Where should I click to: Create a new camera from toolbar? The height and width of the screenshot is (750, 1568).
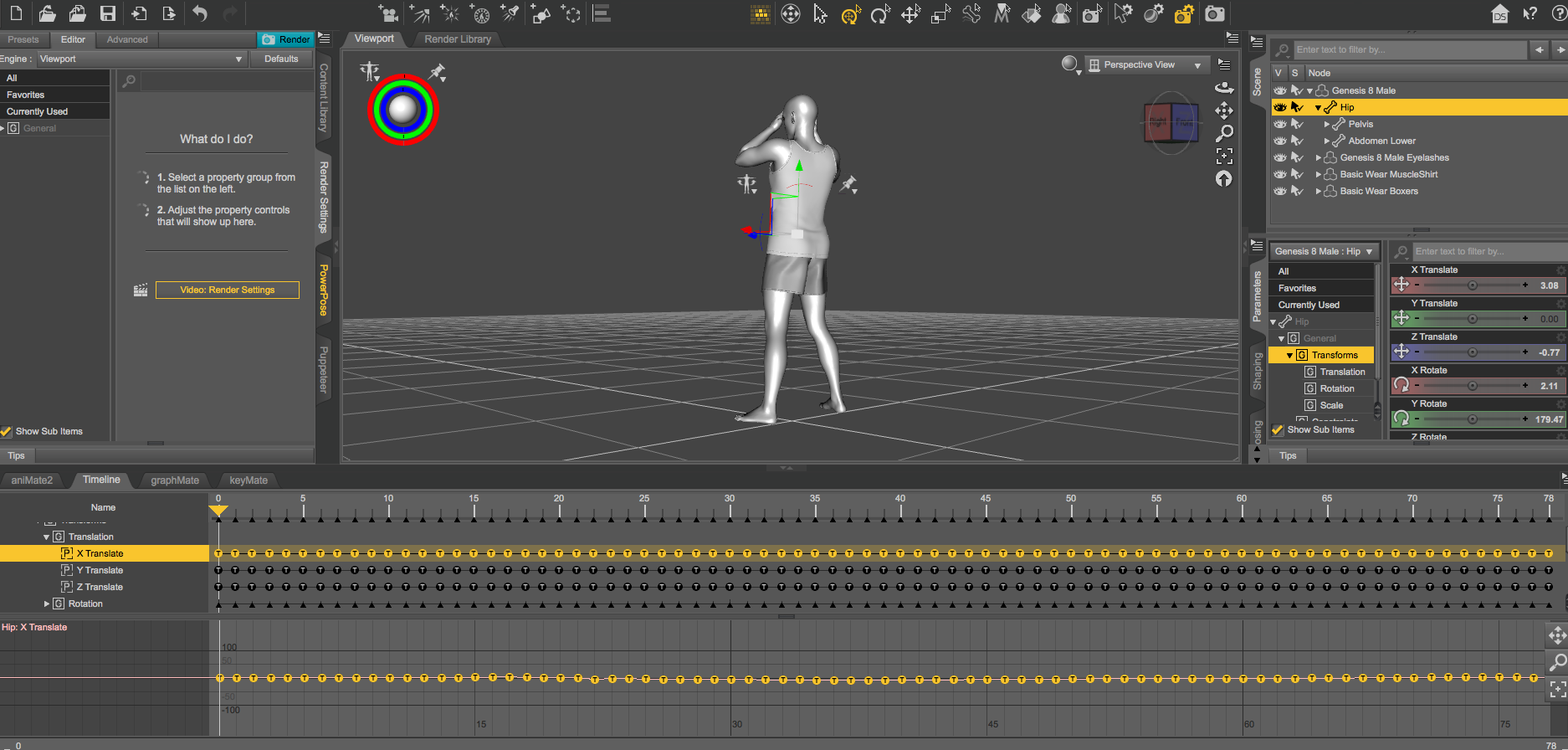(388, 13)
